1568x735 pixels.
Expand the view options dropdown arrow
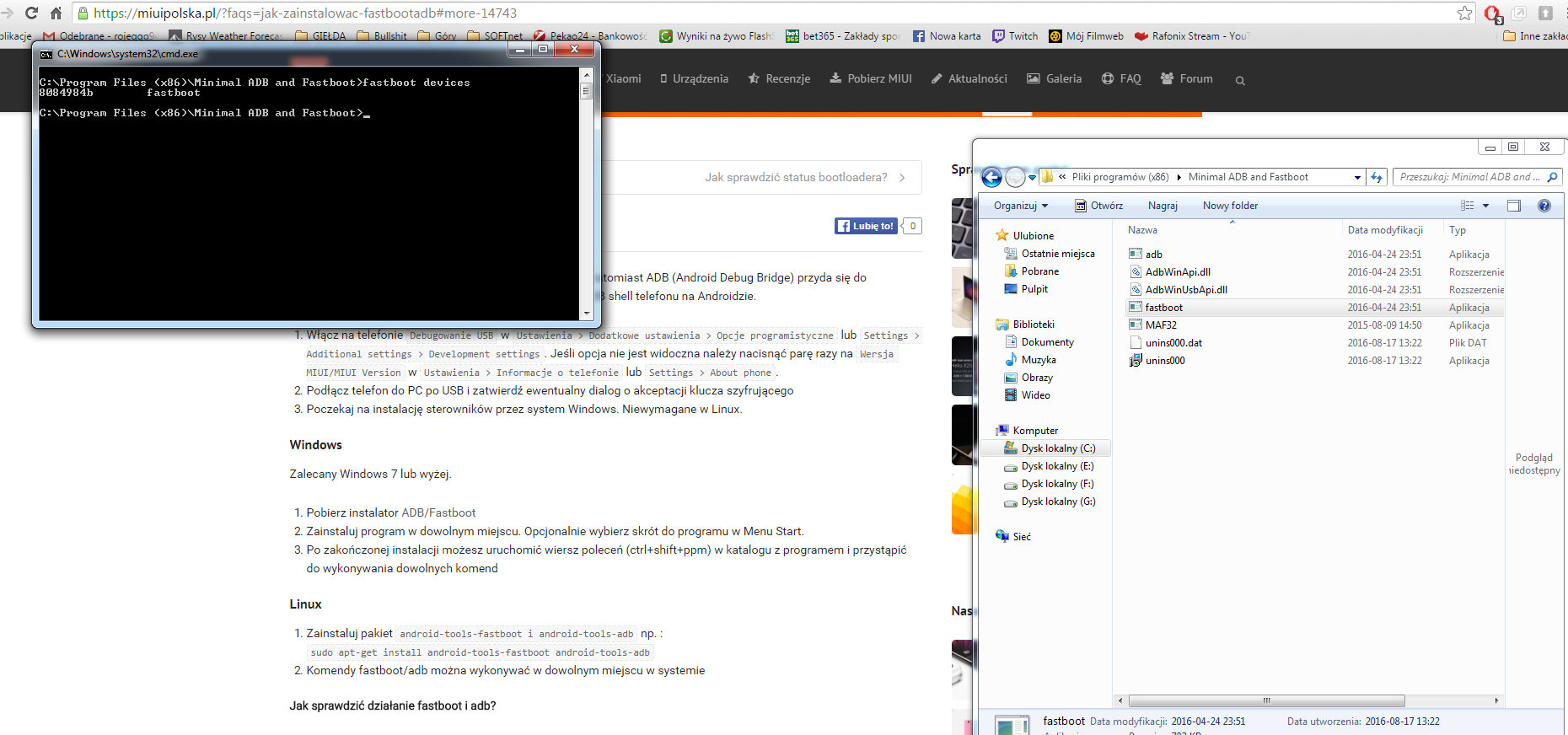point(1485,206)
